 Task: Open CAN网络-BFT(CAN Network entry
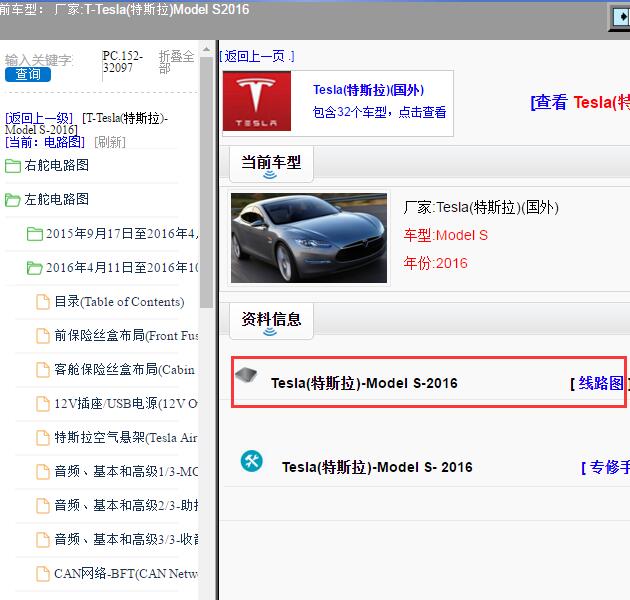(x=126, y=573)
